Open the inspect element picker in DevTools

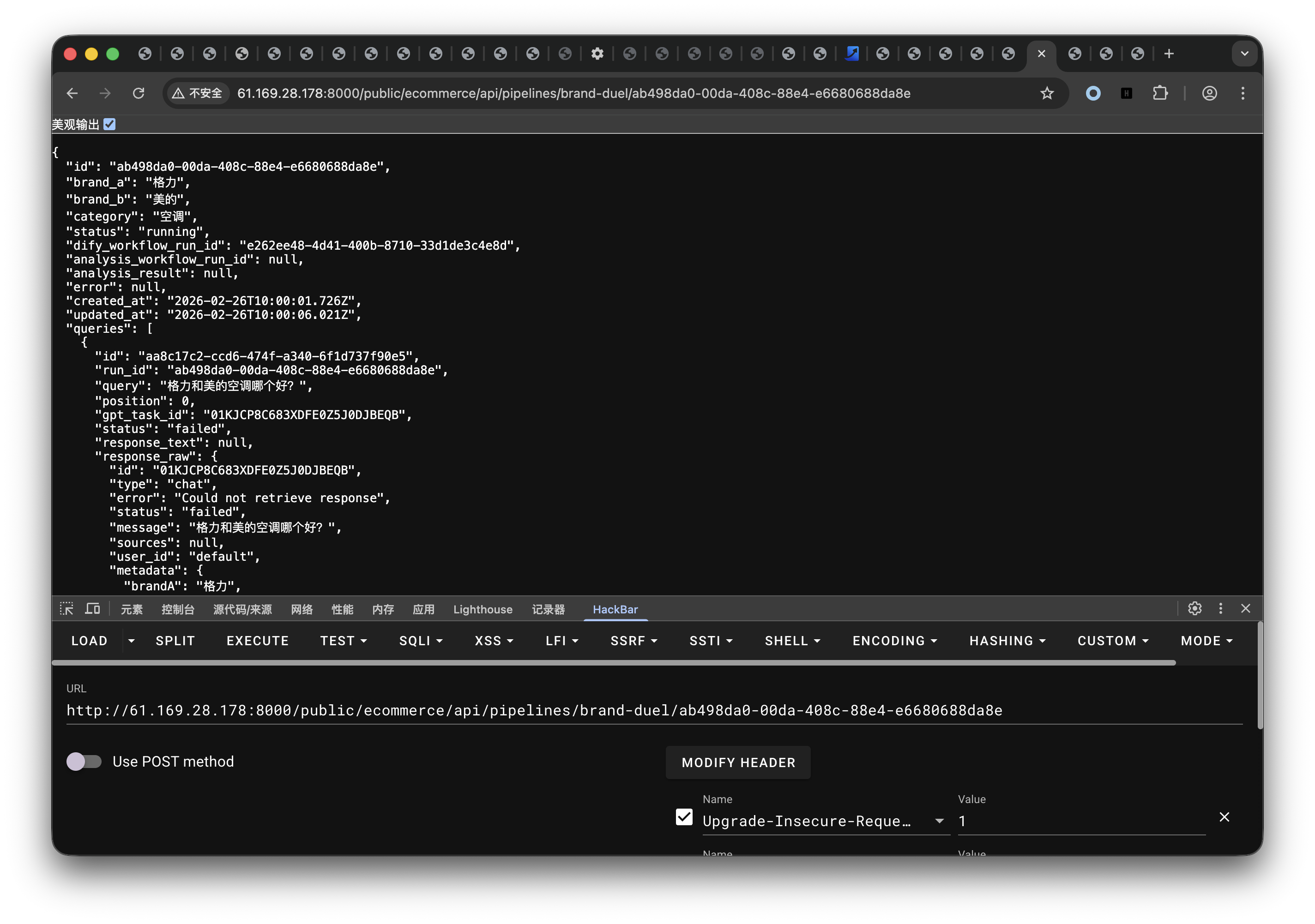66,609
